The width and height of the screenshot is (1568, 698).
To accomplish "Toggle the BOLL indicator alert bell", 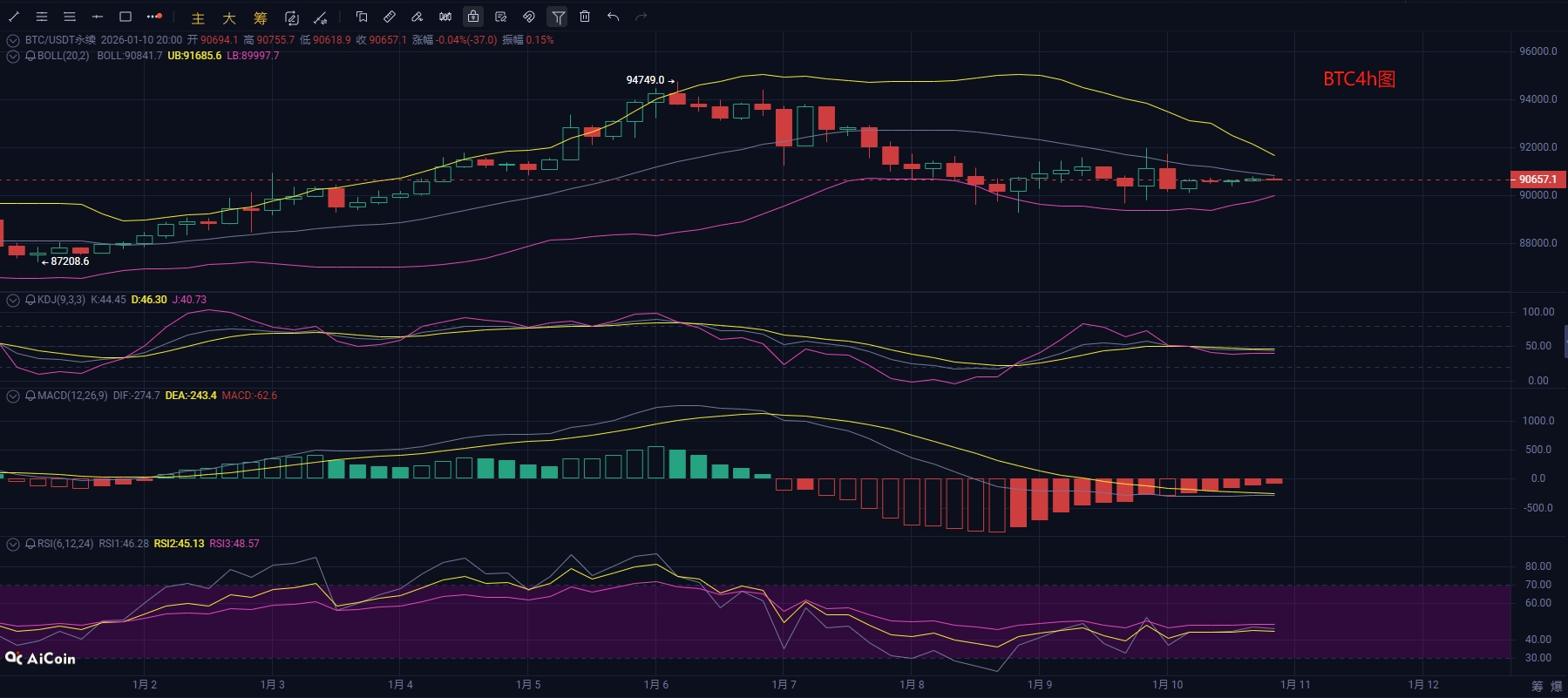I will click(31, 56).
